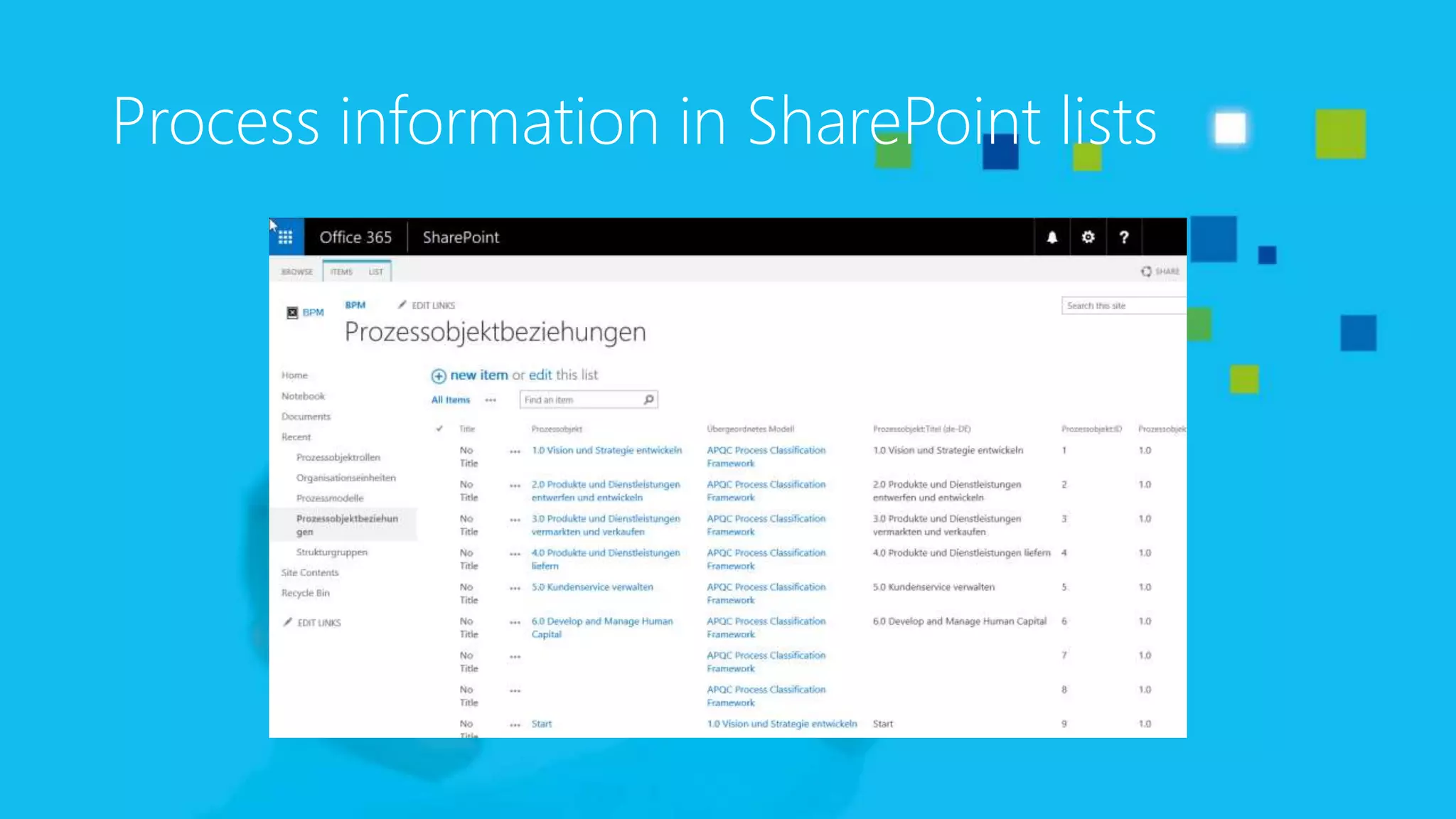Open ellipsis menu for 1.0 Vision row
This screenshot has width=1456, height=819.
[x=515, y=451]
